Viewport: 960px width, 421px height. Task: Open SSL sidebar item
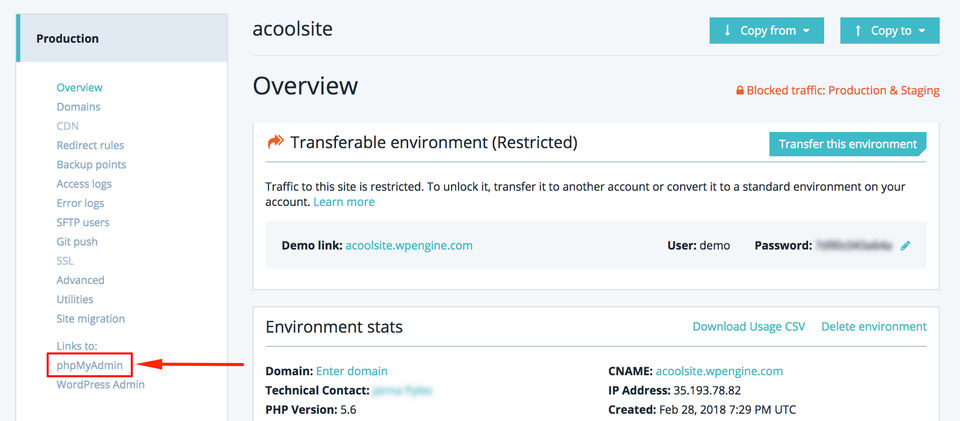[65, 261]
